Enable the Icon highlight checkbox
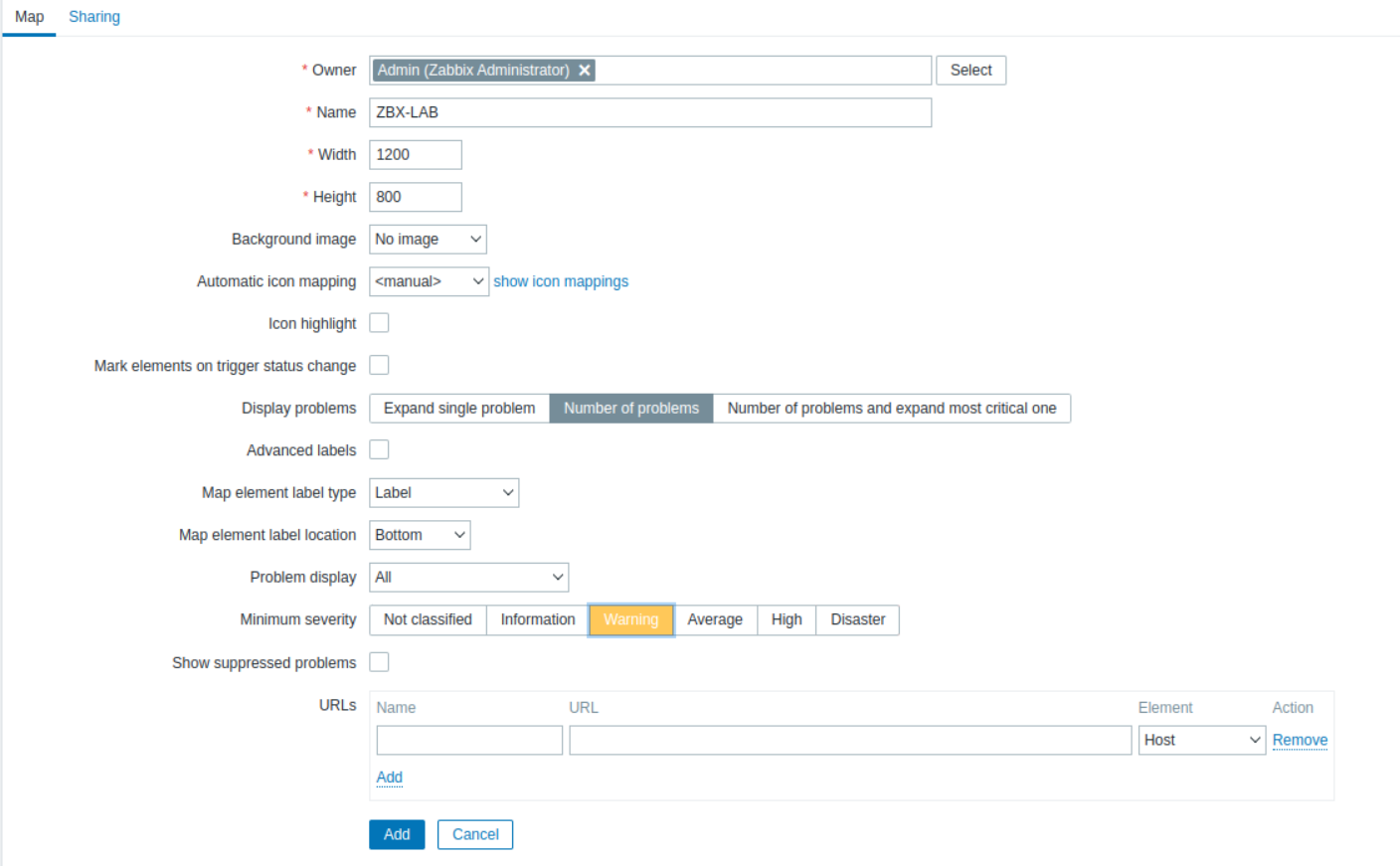1400x866 pixels. [379, 323]
